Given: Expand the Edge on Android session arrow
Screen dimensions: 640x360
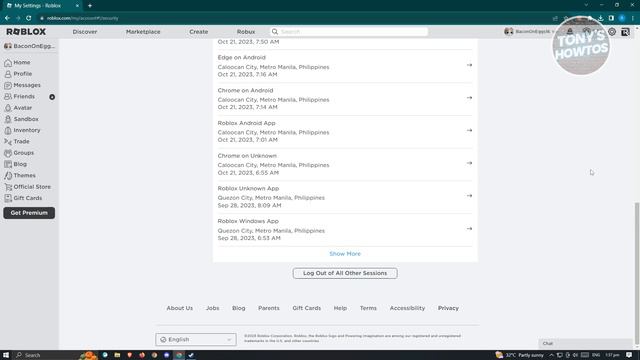Looking at the screenshot, I should click(x=469, y=65).
